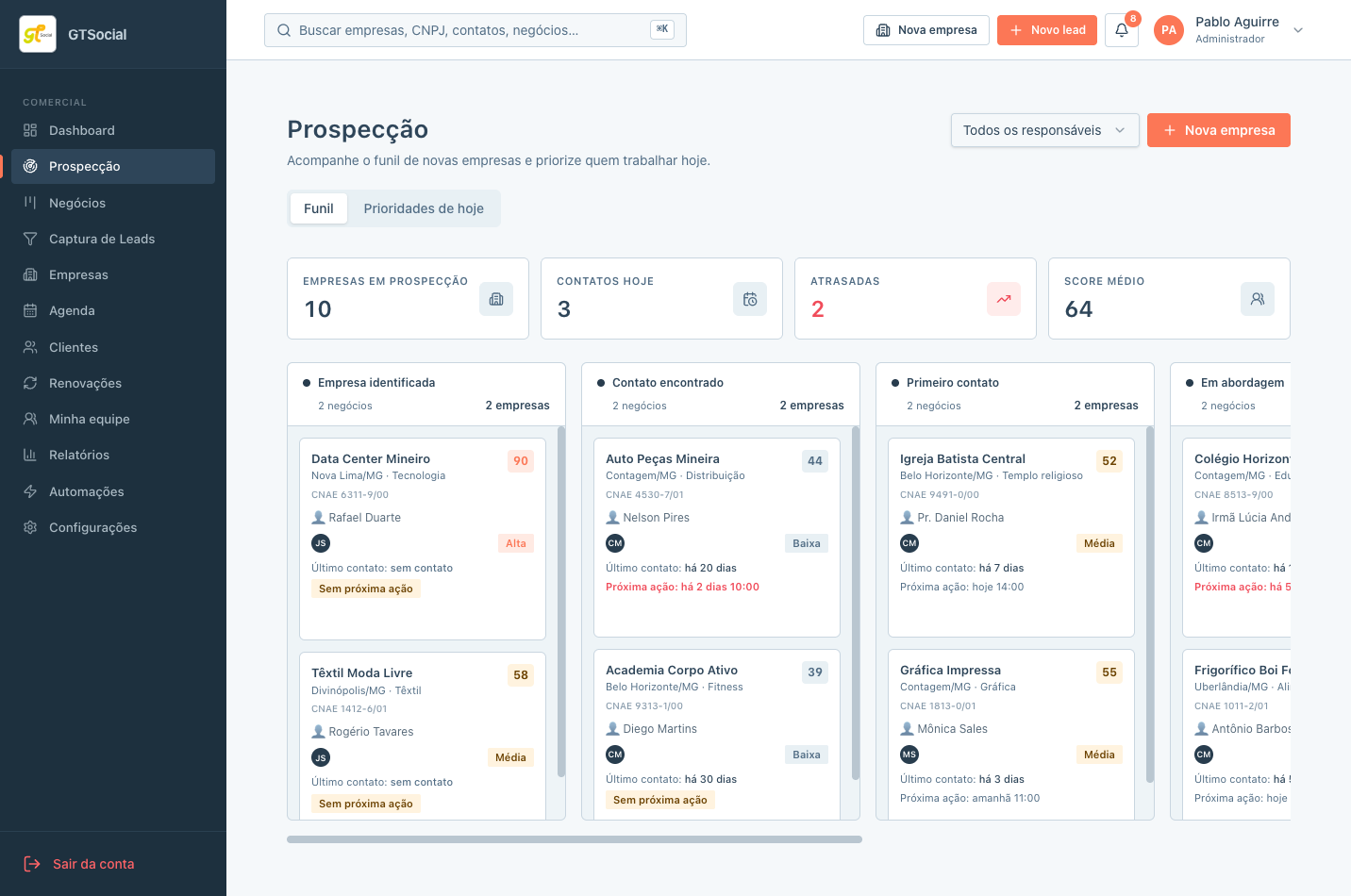1351x896 pixels.
Task: Open Configurações gear icon
Action: click(30, 527)
